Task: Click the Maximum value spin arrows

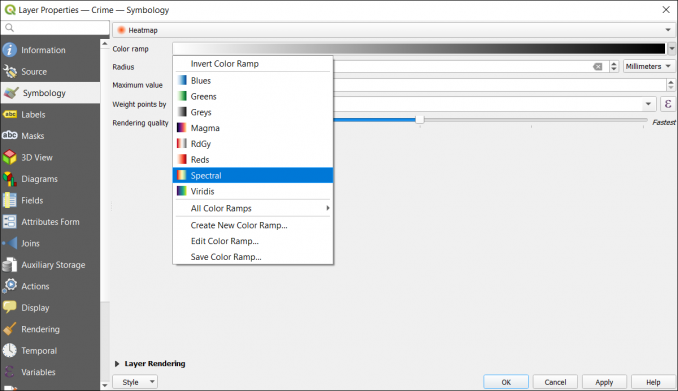Action: pos(671,85)
